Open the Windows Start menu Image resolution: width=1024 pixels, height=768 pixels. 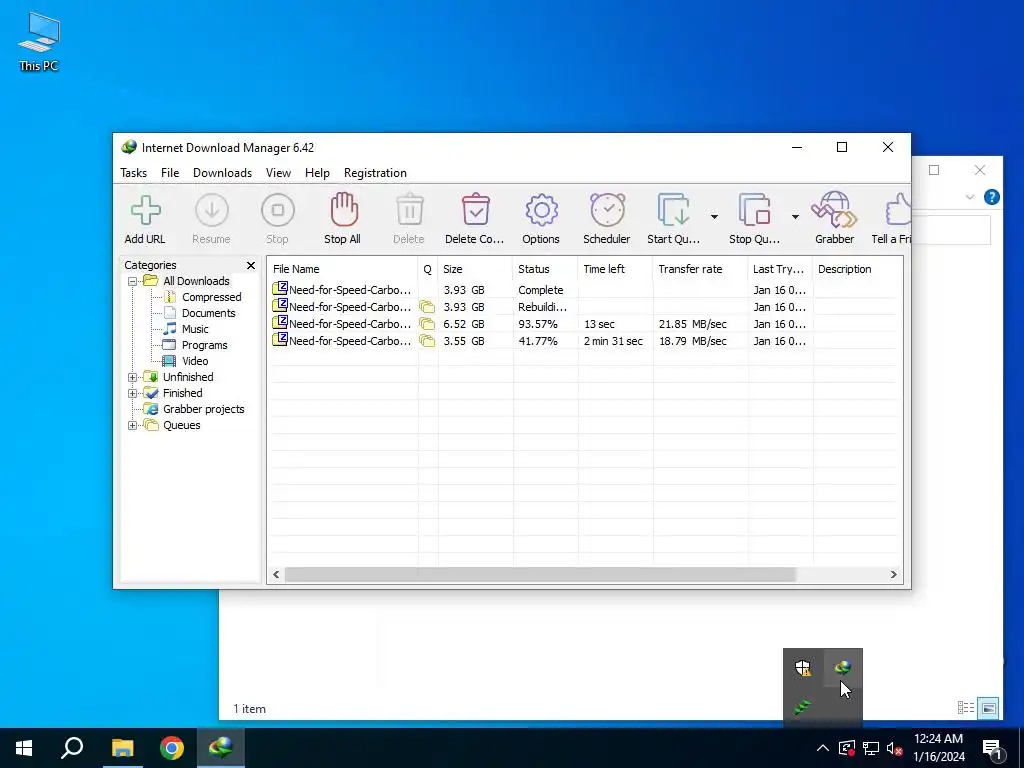[24, 748]
